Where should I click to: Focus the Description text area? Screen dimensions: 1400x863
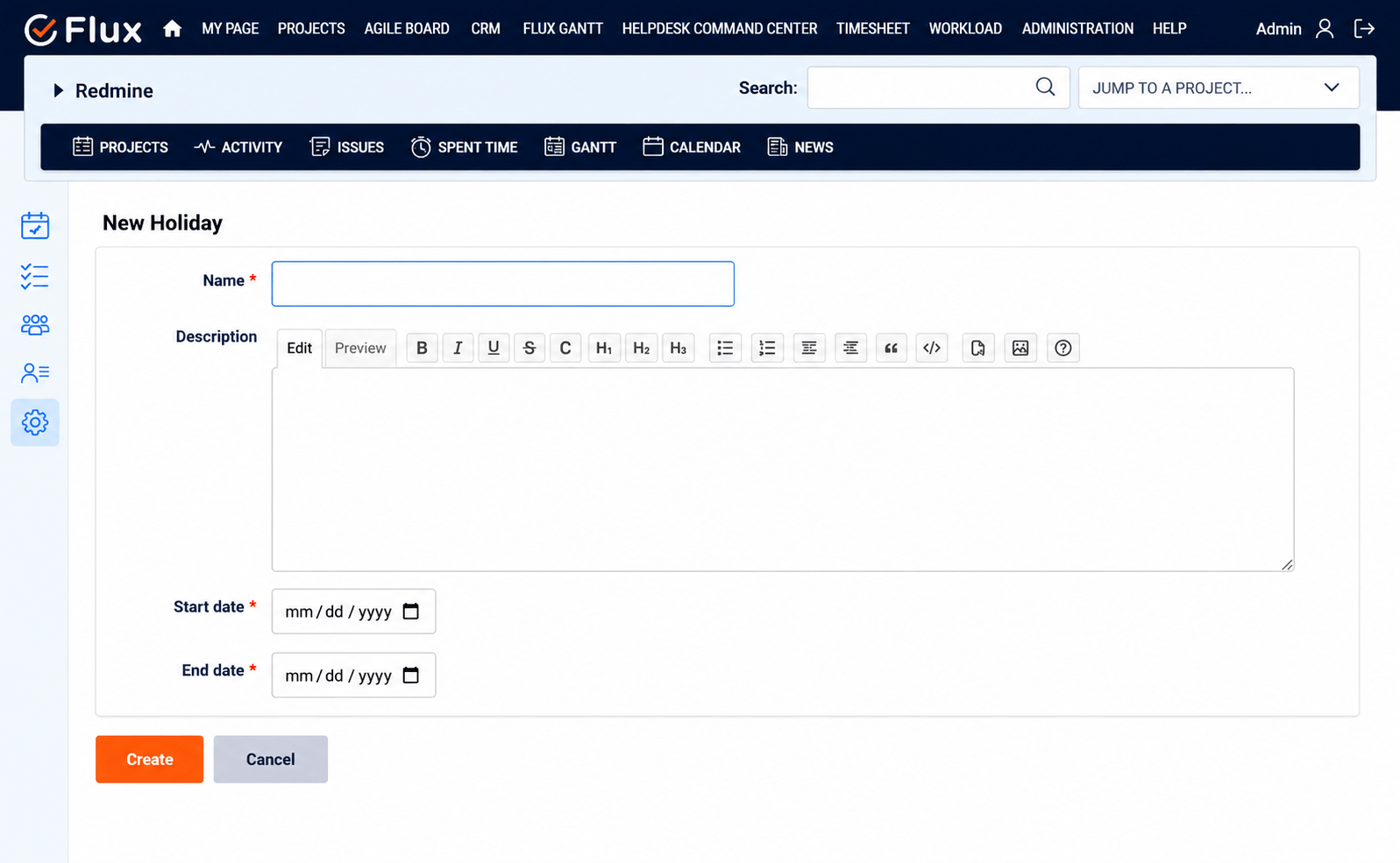coord(783,470)
